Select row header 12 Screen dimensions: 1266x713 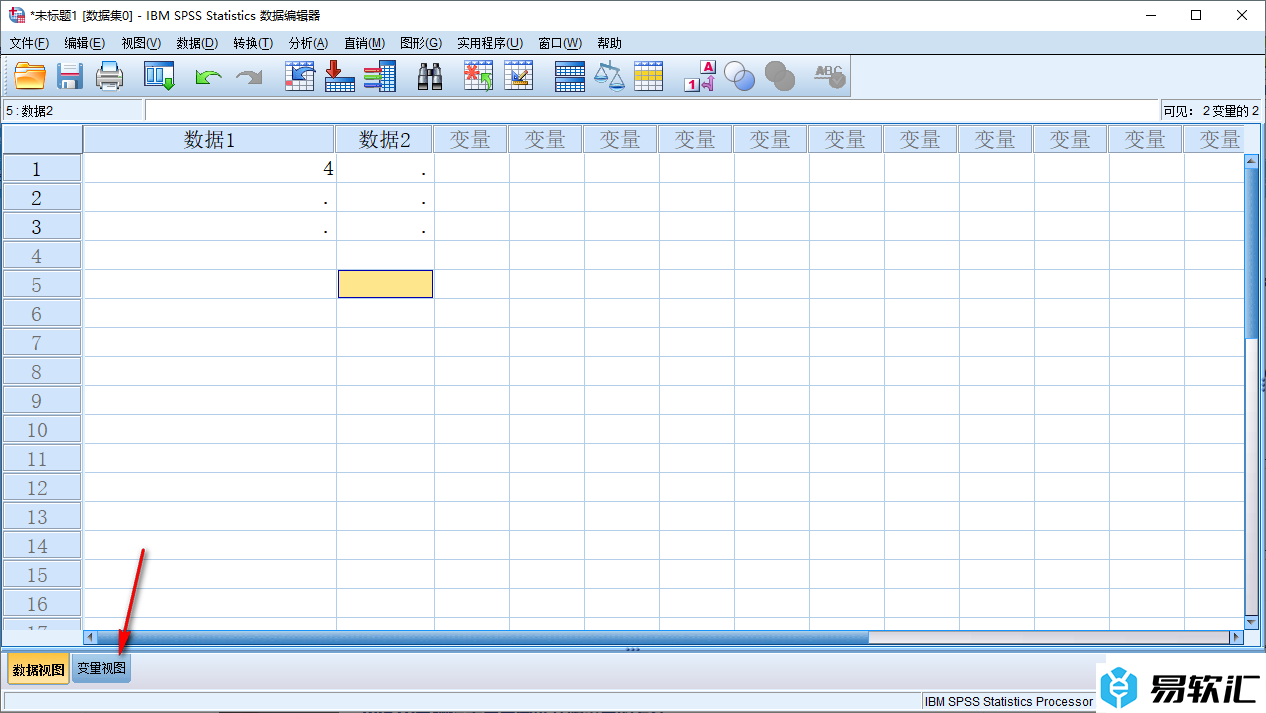coord(42,487)
